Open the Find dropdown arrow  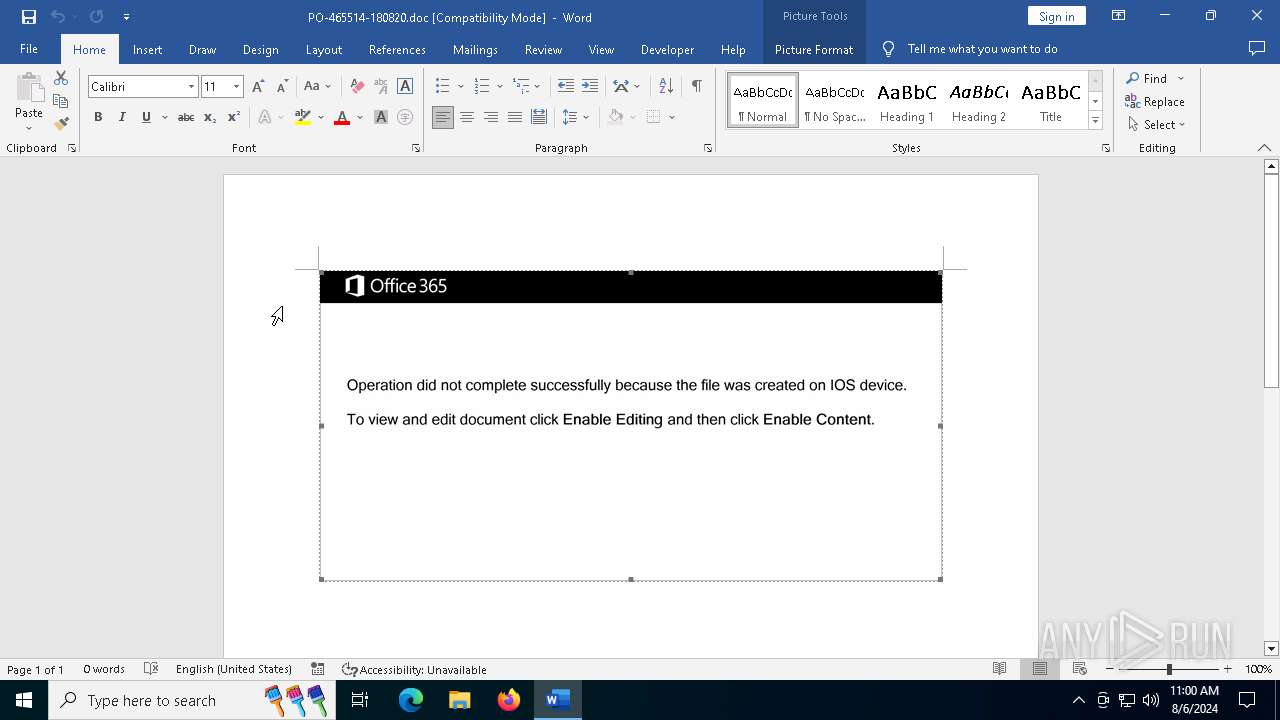tap(1181, 79)
